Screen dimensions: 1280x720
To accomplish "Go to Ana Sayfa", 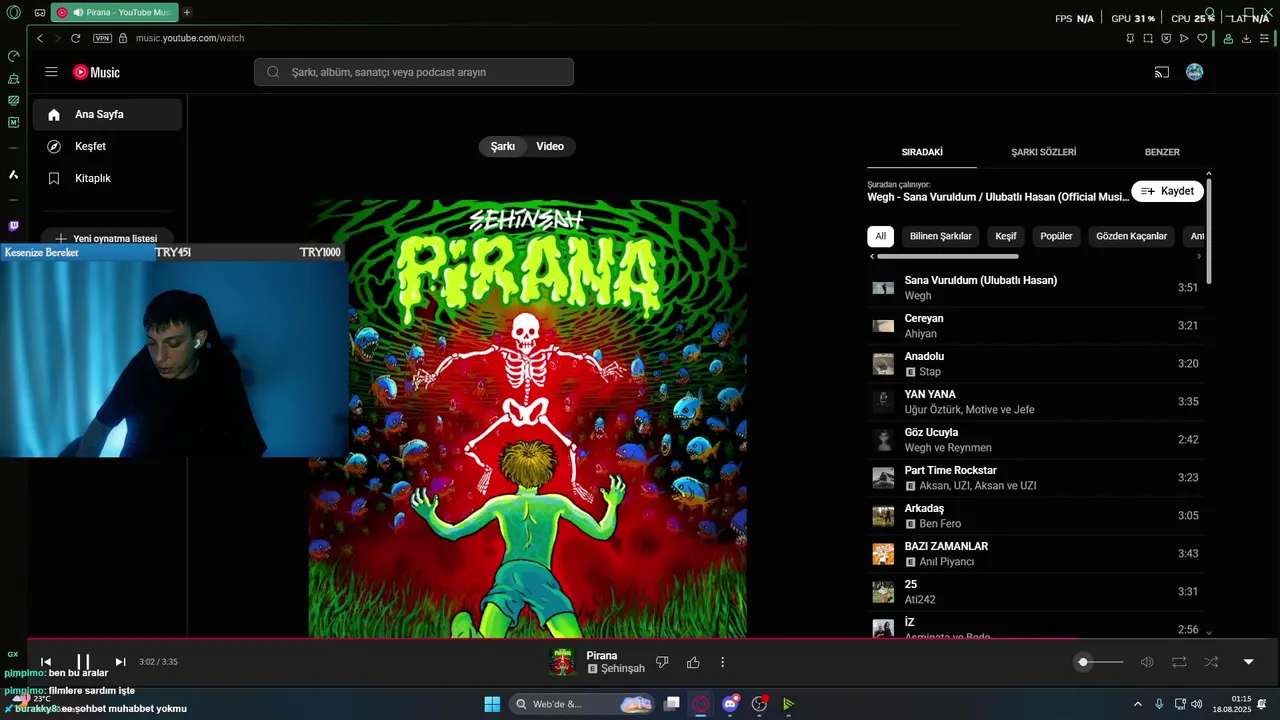I will click(x=107, y=114).
